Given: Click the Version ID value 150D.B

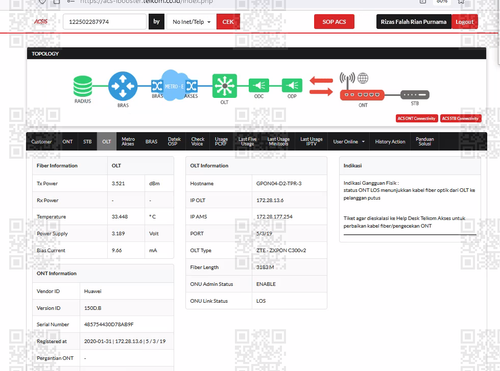Looking at the screenshot, I should pos(93,308).
